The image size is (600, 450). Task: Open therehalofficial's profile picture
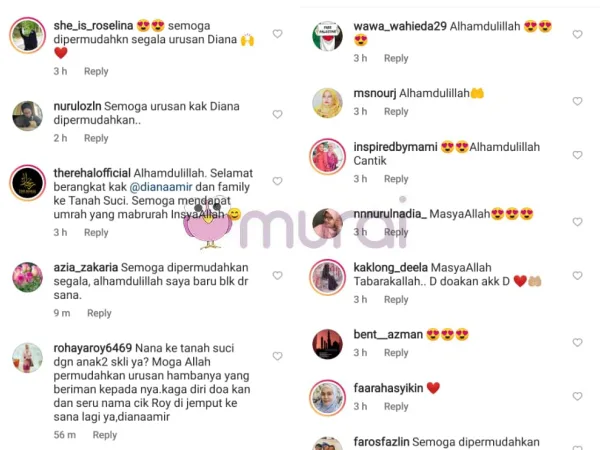pos(28,183)
